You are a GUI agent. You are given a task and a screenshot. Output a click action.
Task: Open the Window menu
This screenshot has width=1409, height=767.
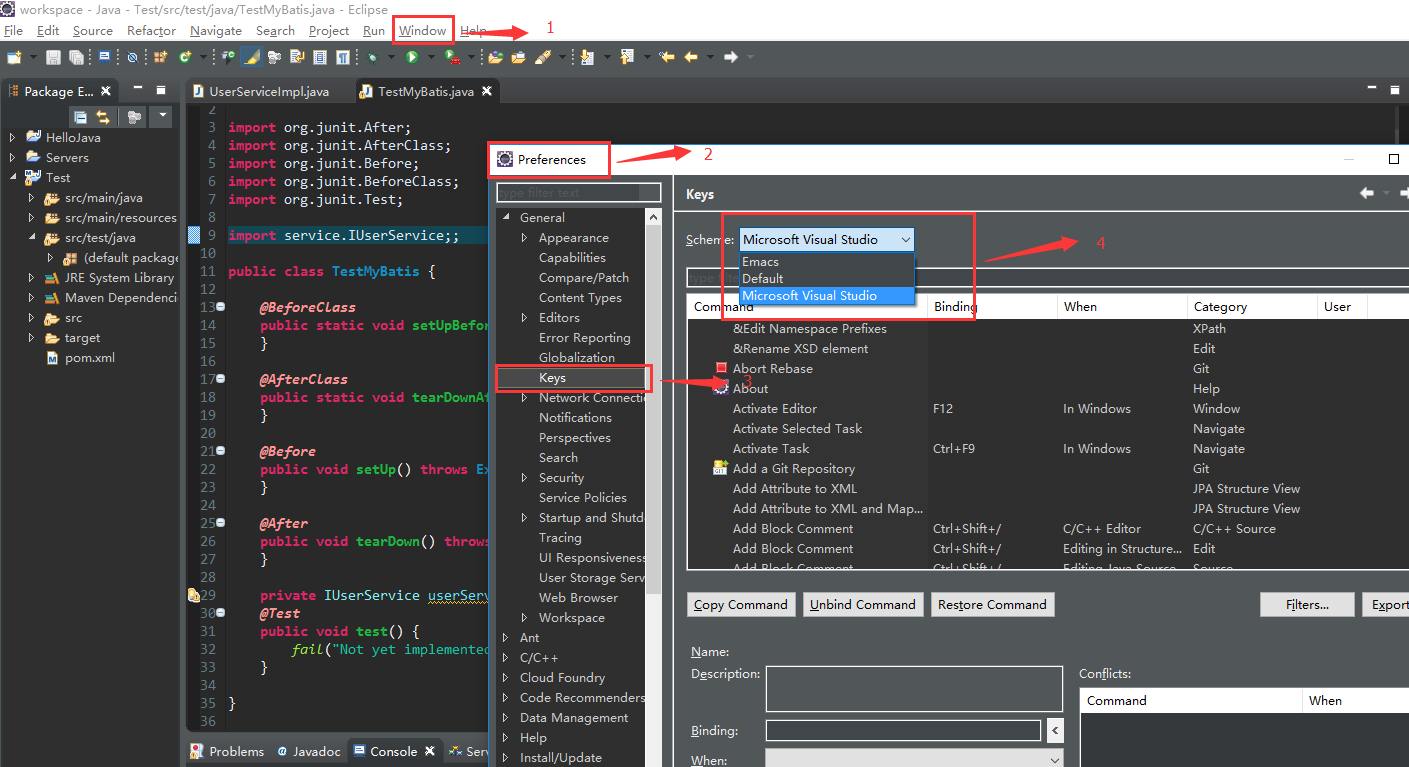(x=422, y=31)
